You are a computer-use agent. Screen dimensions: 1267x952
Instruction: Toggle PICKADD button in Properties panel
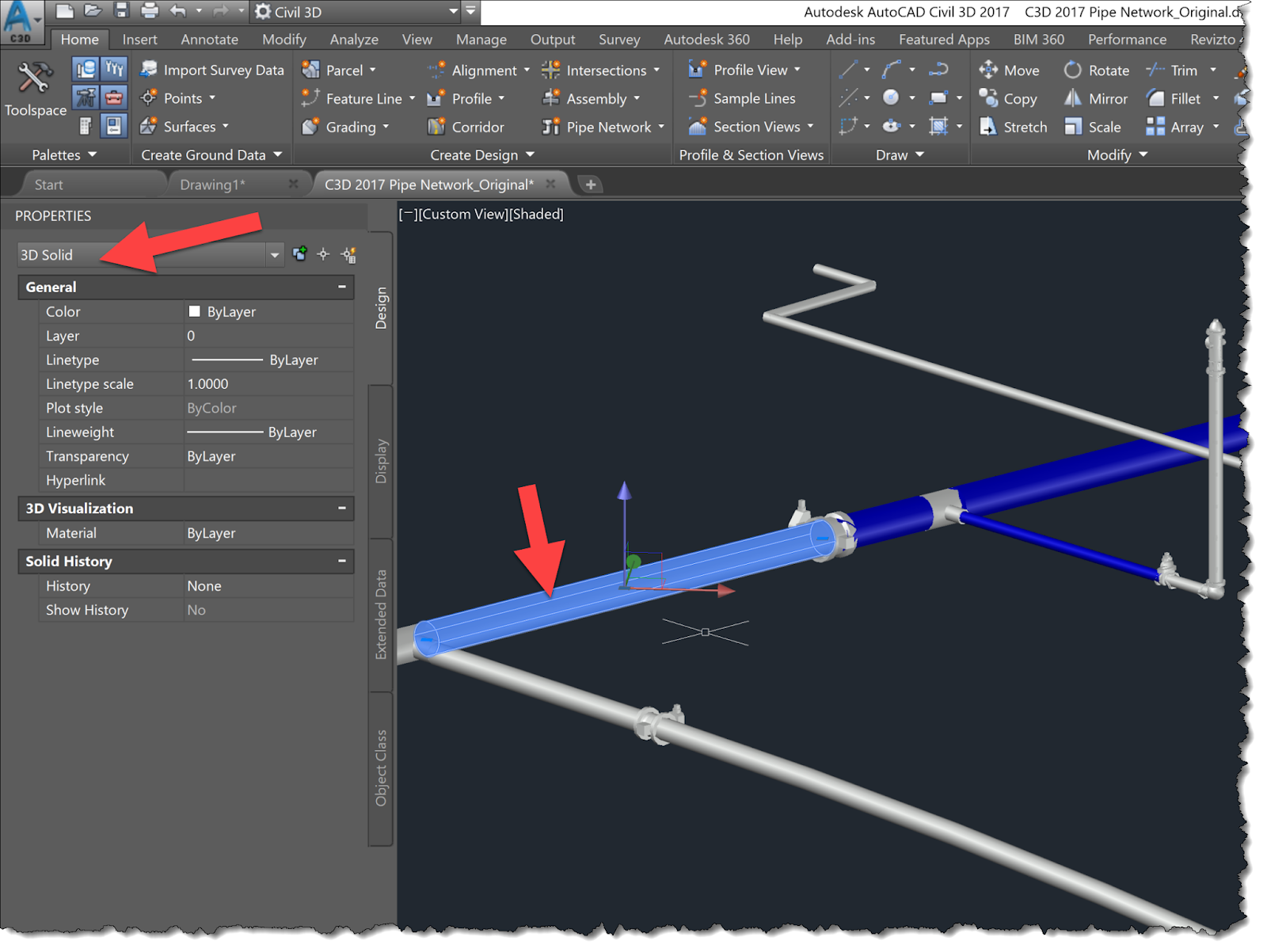[299, 254]
